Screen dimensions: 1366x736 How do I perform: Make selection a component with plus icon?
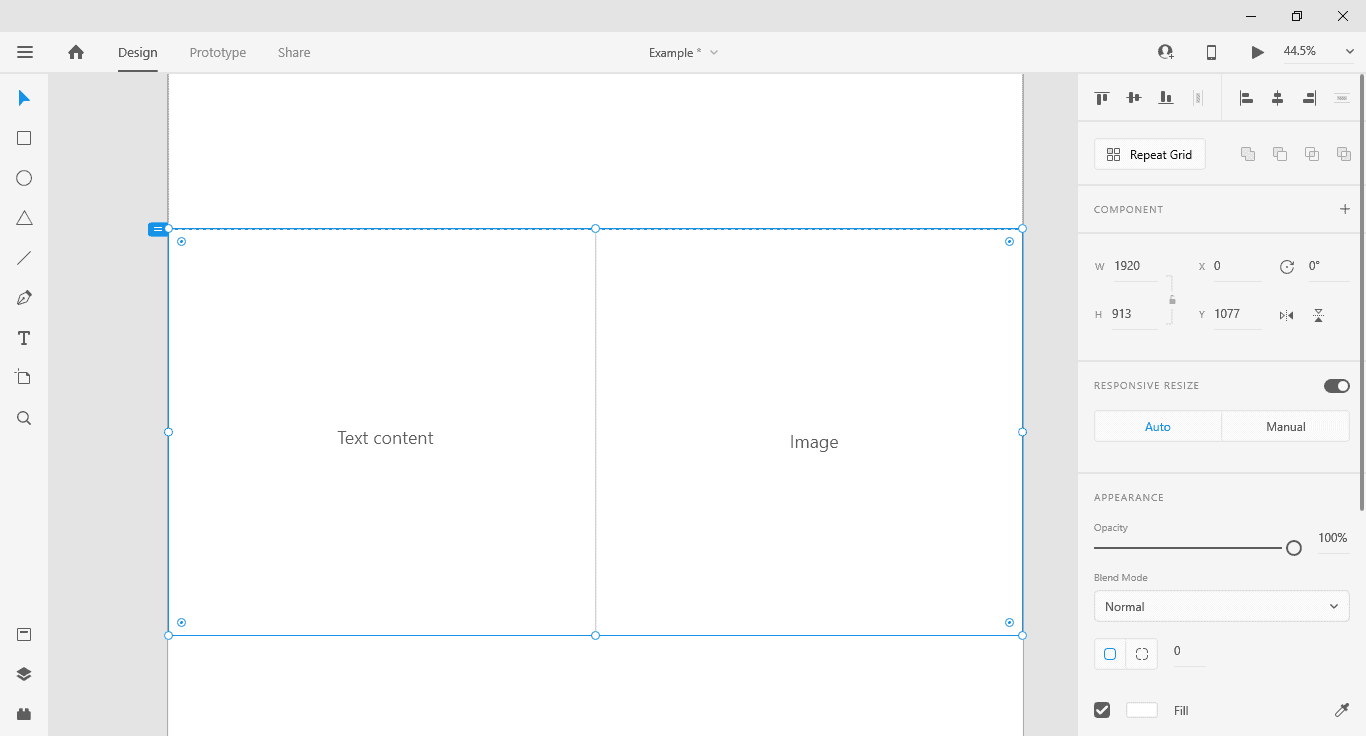click(x=1345, y=209)
